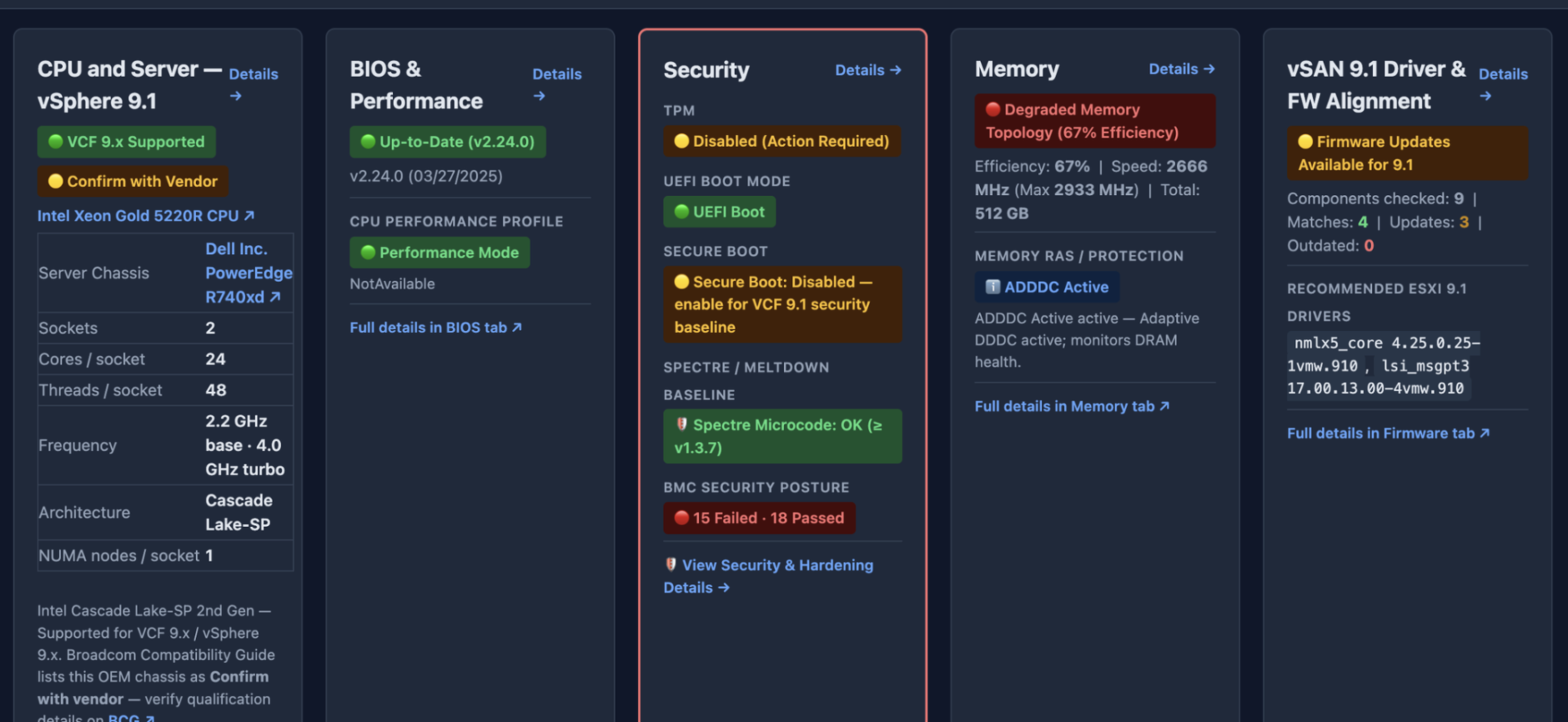Click the Outdated: 0 count
The image size is (1568, 722).
(x=1330, y=245)
